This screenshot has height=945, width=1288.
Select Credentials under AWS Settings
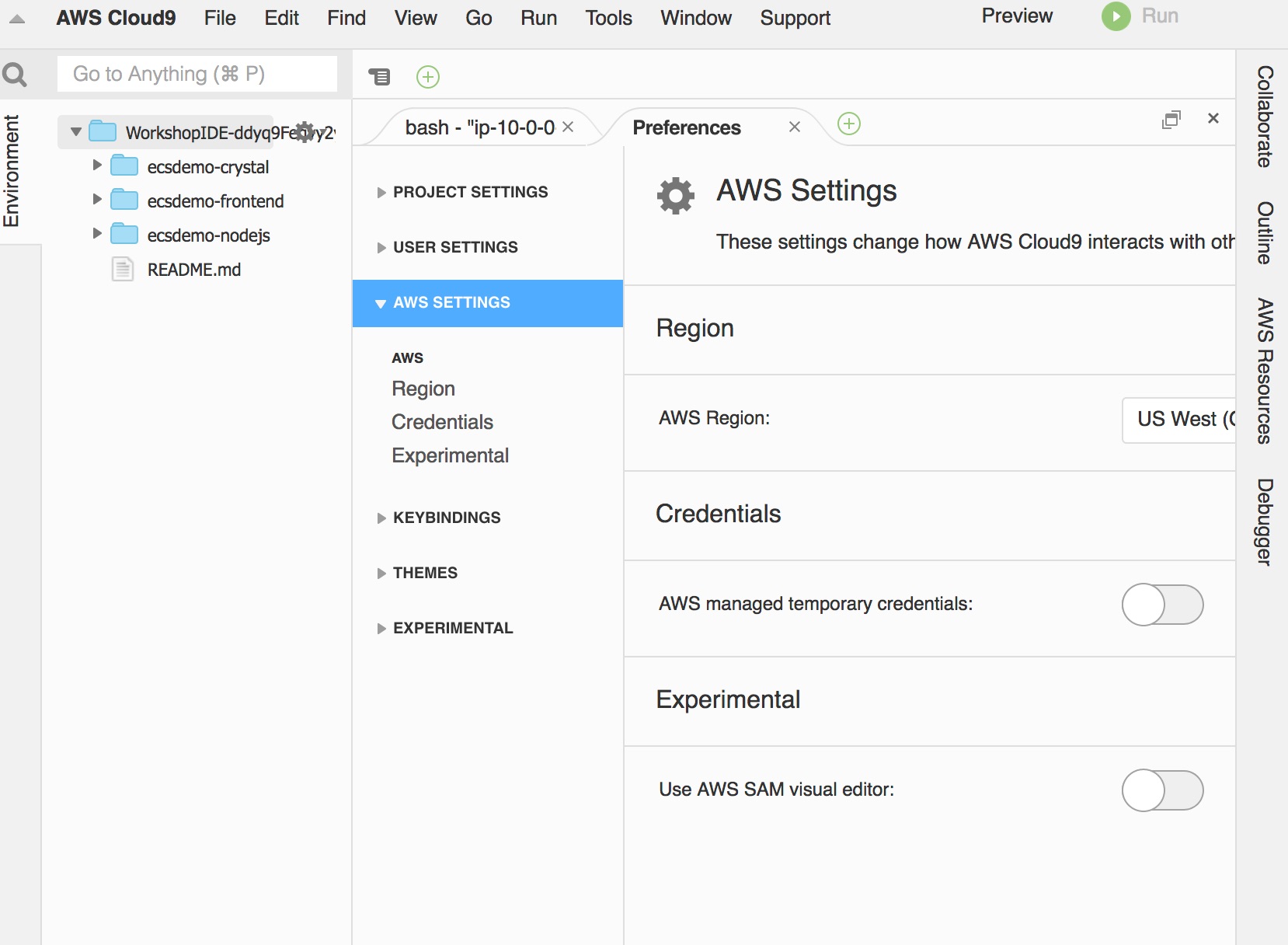[x=442, y=422]
